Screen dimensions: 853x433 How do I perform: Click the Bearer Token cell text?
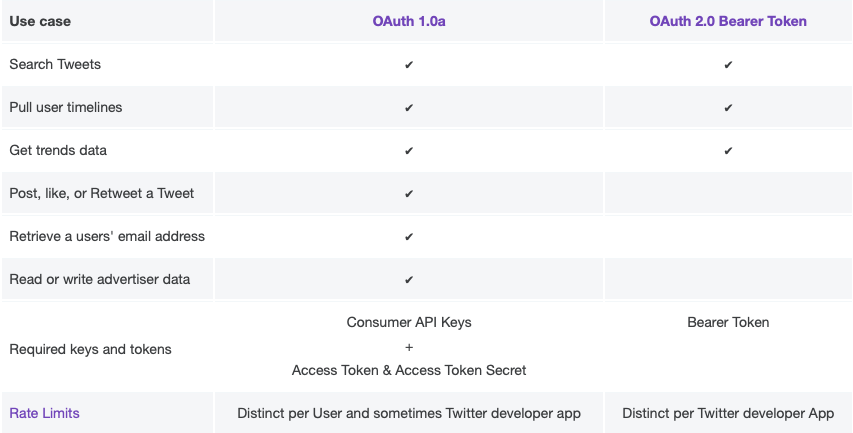(x=728, y=322)
